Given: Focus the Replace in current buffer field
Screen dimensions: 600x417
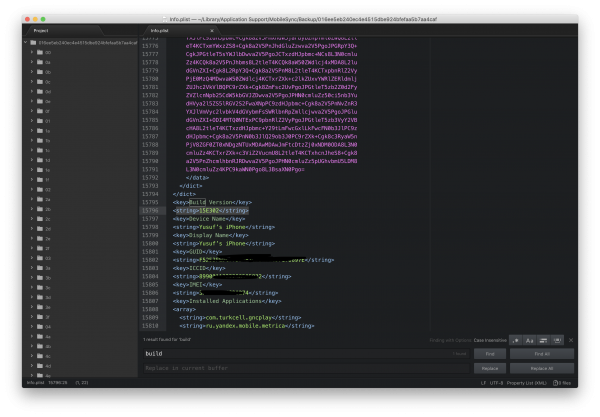Looking at the screenshot, I should [x=307, y=368].
